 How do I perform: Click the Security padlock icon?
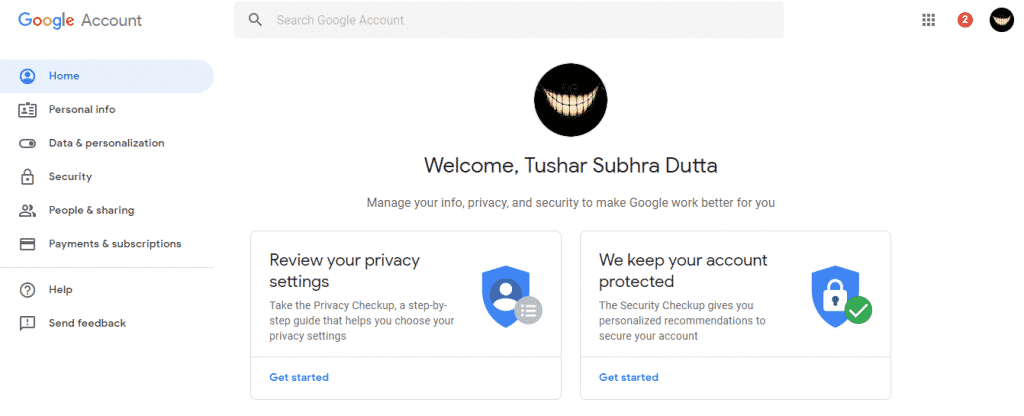coord(28,177)
